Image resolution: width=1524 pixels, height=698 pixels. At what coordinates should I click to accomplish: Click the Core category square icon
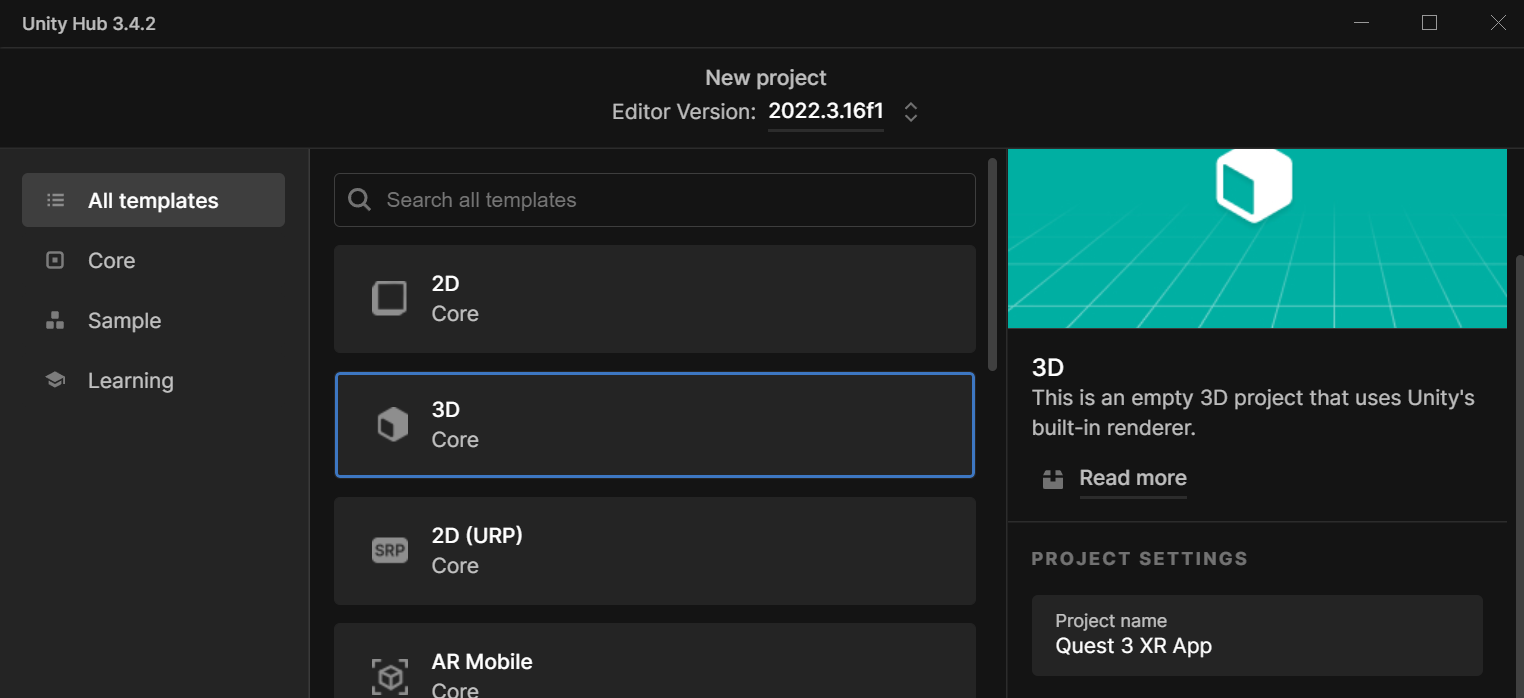pos(56,260)
